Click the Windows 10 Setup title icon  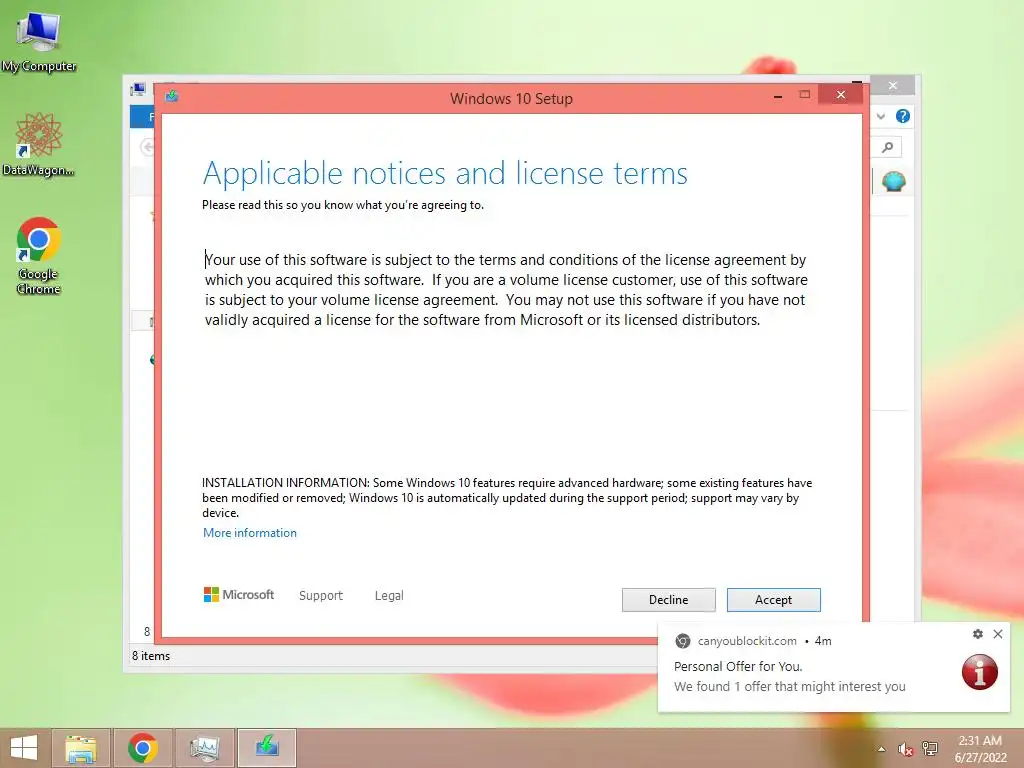172,97
